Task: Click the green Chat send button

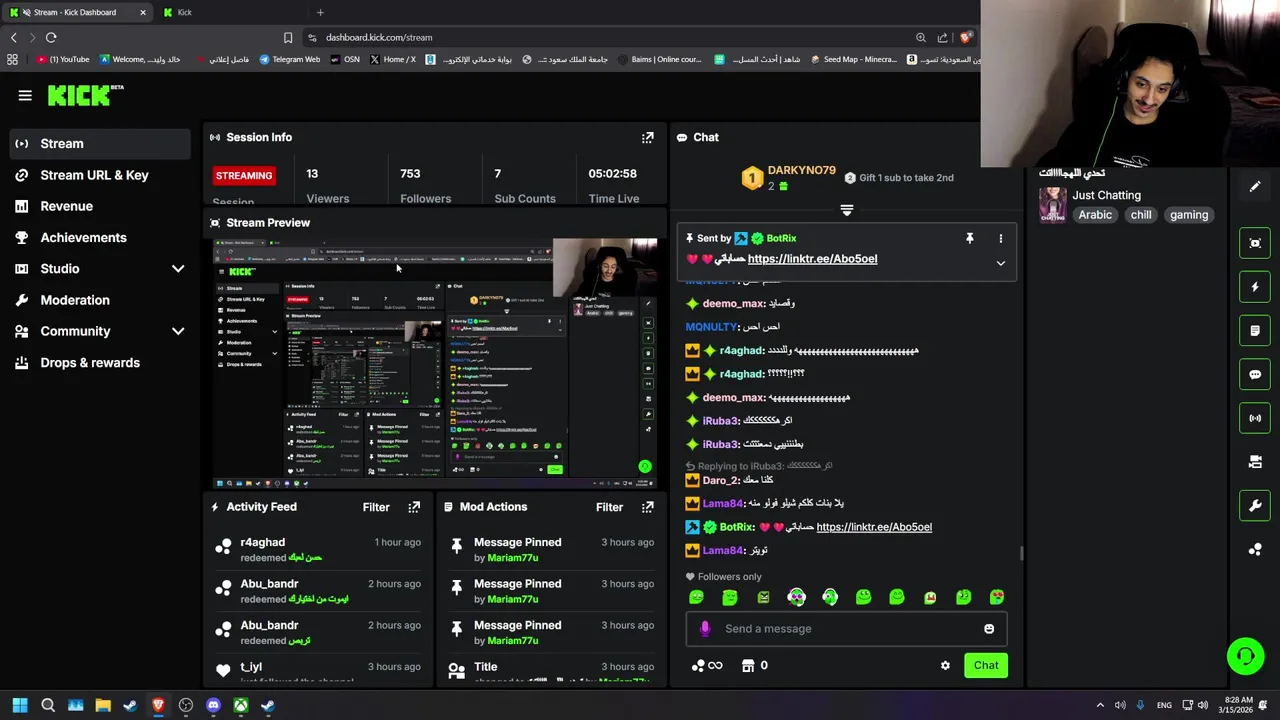Action: coord(986,666)
